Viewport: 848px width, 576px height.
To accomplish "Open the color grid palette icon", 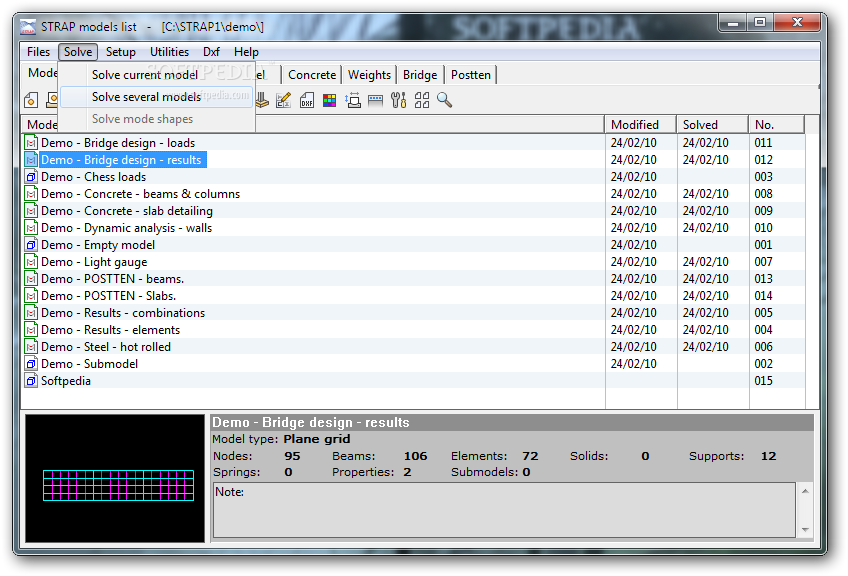I will 329,100.
